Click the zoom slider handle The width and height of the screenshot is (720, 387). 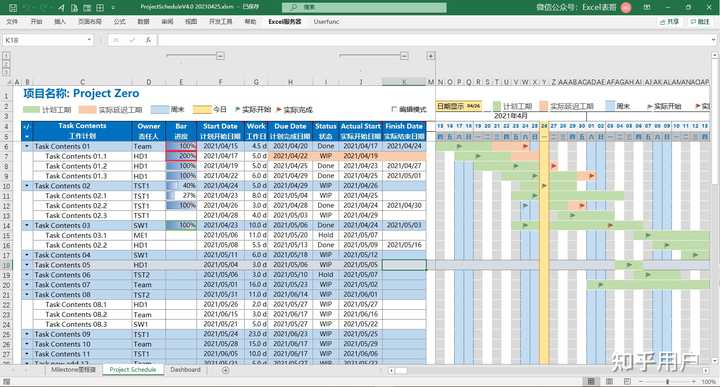point(667,381)
